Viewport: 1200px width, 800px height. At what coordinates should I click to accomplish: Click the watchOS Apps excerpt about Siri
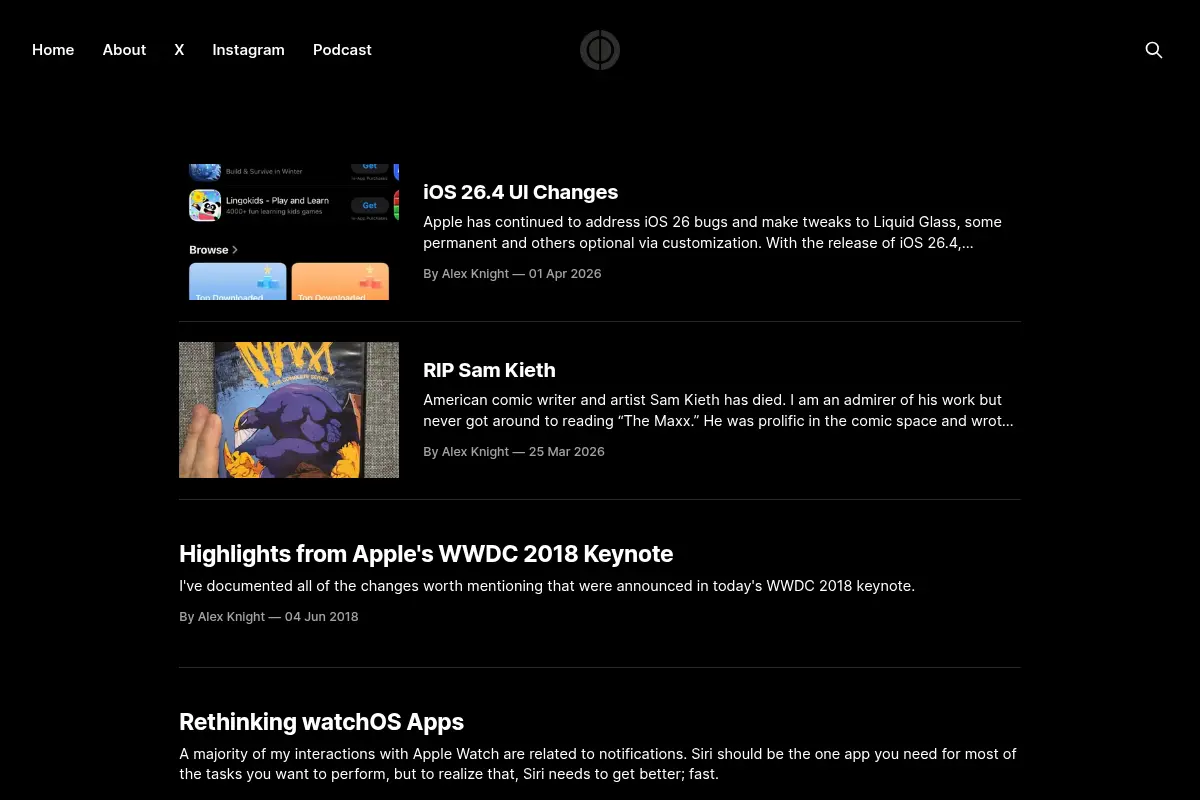pos(598,764)
